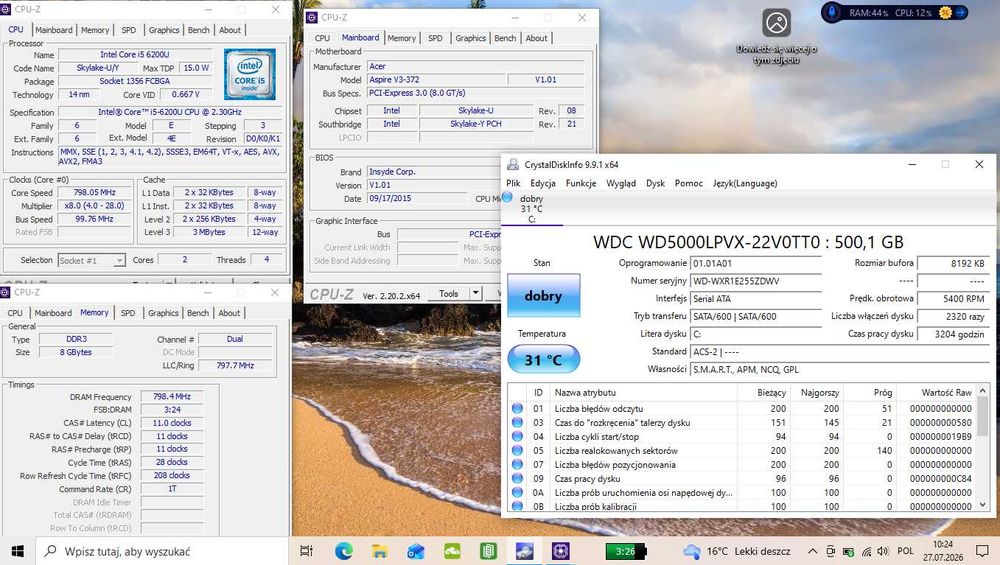
Task: Click the 'Wartość Raw' column header
Action: pos(936,392)
